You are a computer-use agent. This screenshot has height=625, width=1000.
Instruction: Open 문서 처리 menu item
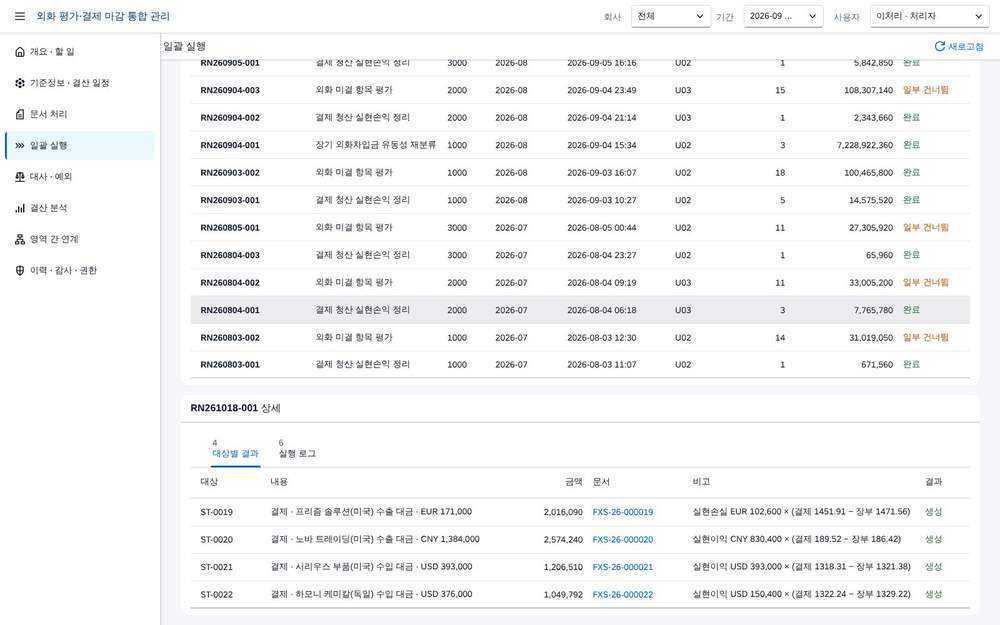click(x=80, y=114)
